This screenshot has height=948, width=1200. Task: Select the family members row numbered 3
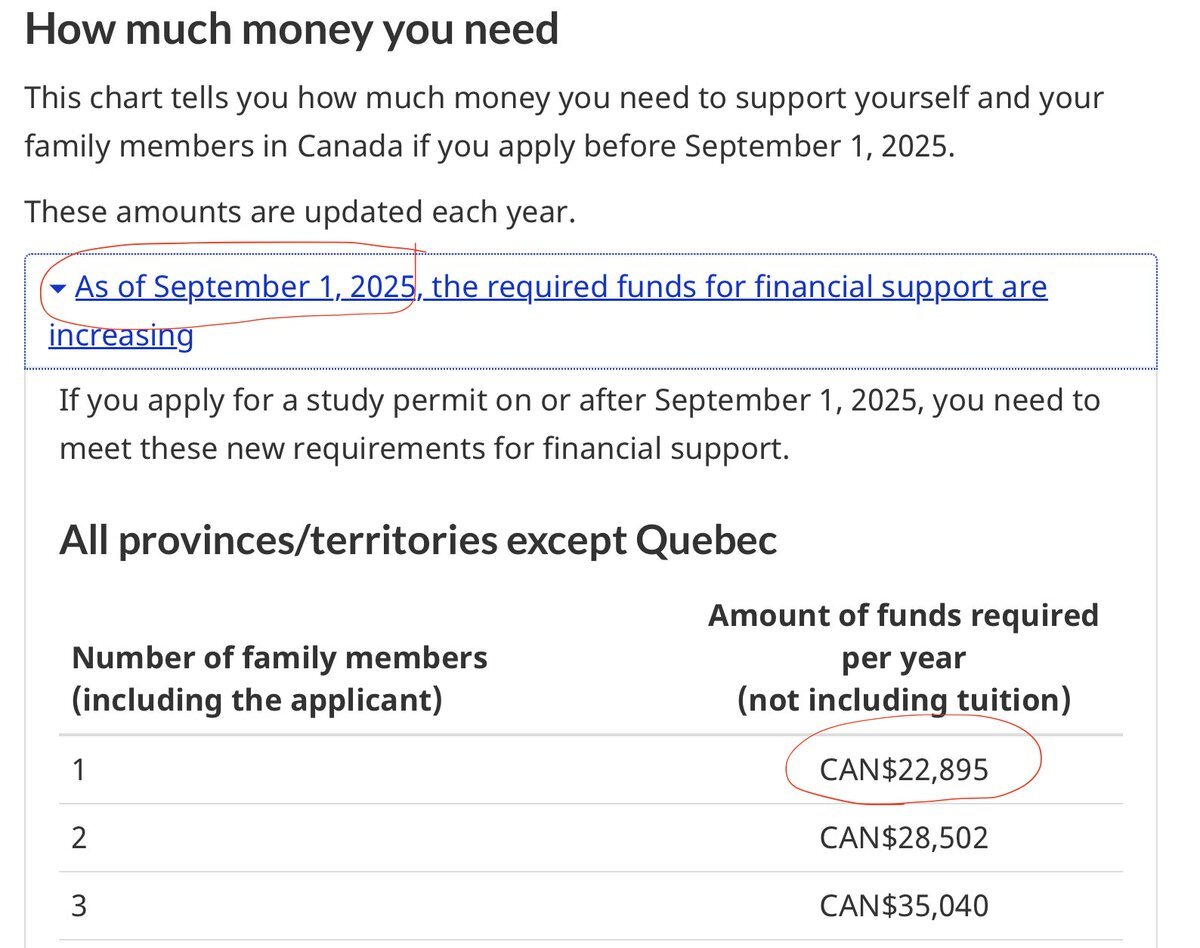590,906
